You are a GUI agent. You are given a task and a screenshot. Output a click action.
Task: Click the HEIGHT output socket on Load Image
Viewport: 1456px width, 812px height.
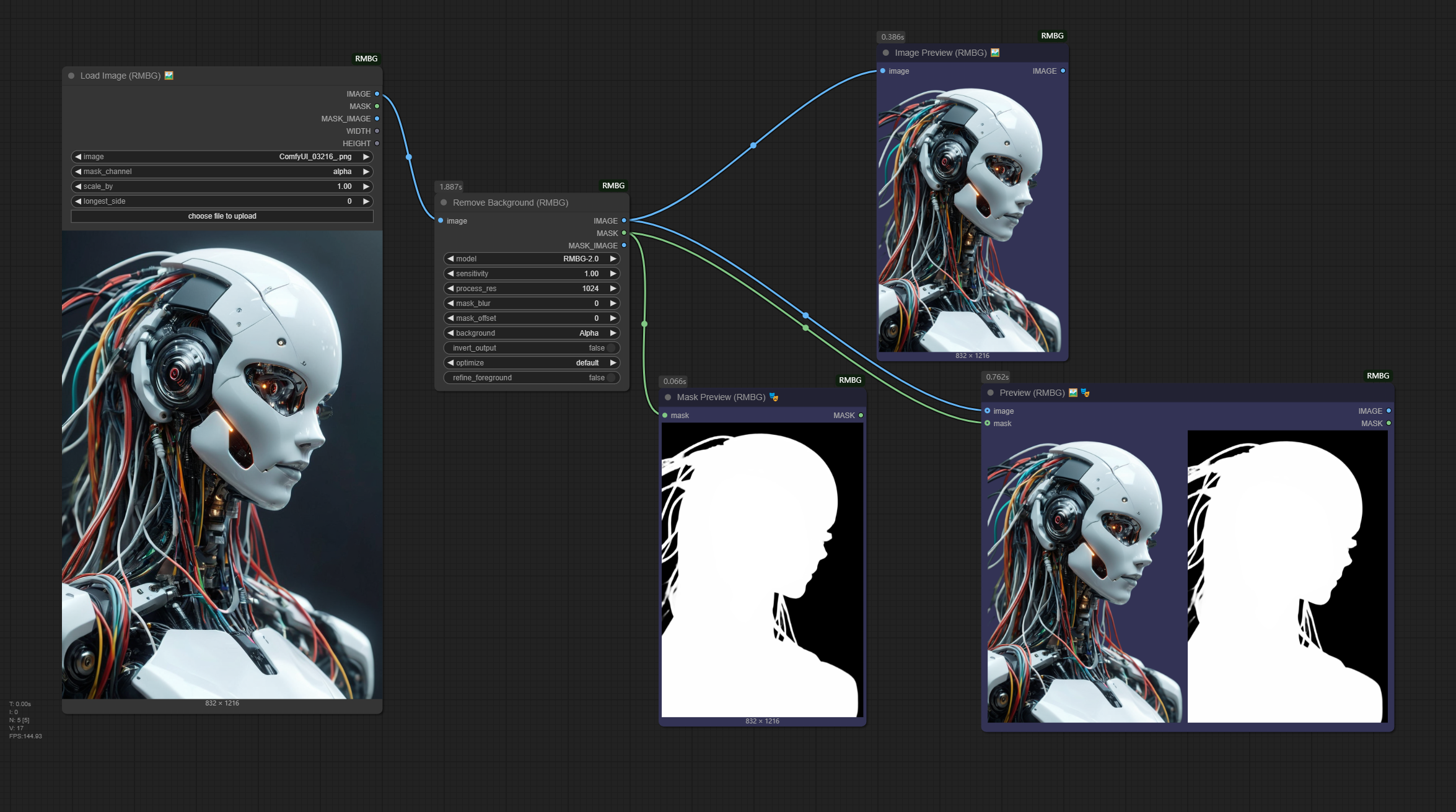coord(377,144)
